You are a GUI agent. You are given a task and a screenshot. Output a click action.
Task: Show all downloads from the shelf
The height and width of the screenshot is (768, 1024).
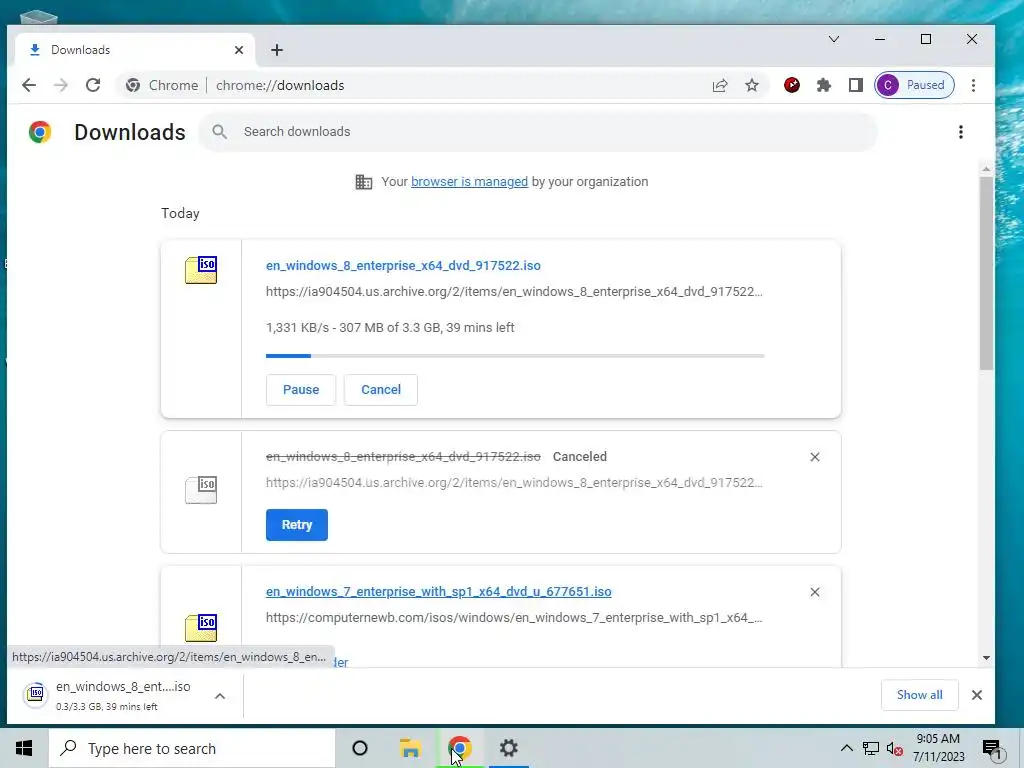click(920, 696)
